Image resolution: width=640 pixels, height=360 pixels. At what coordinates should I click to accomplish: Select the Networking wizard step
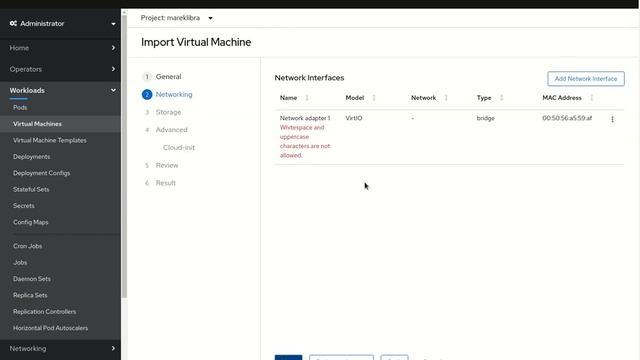tap(173, 94)
